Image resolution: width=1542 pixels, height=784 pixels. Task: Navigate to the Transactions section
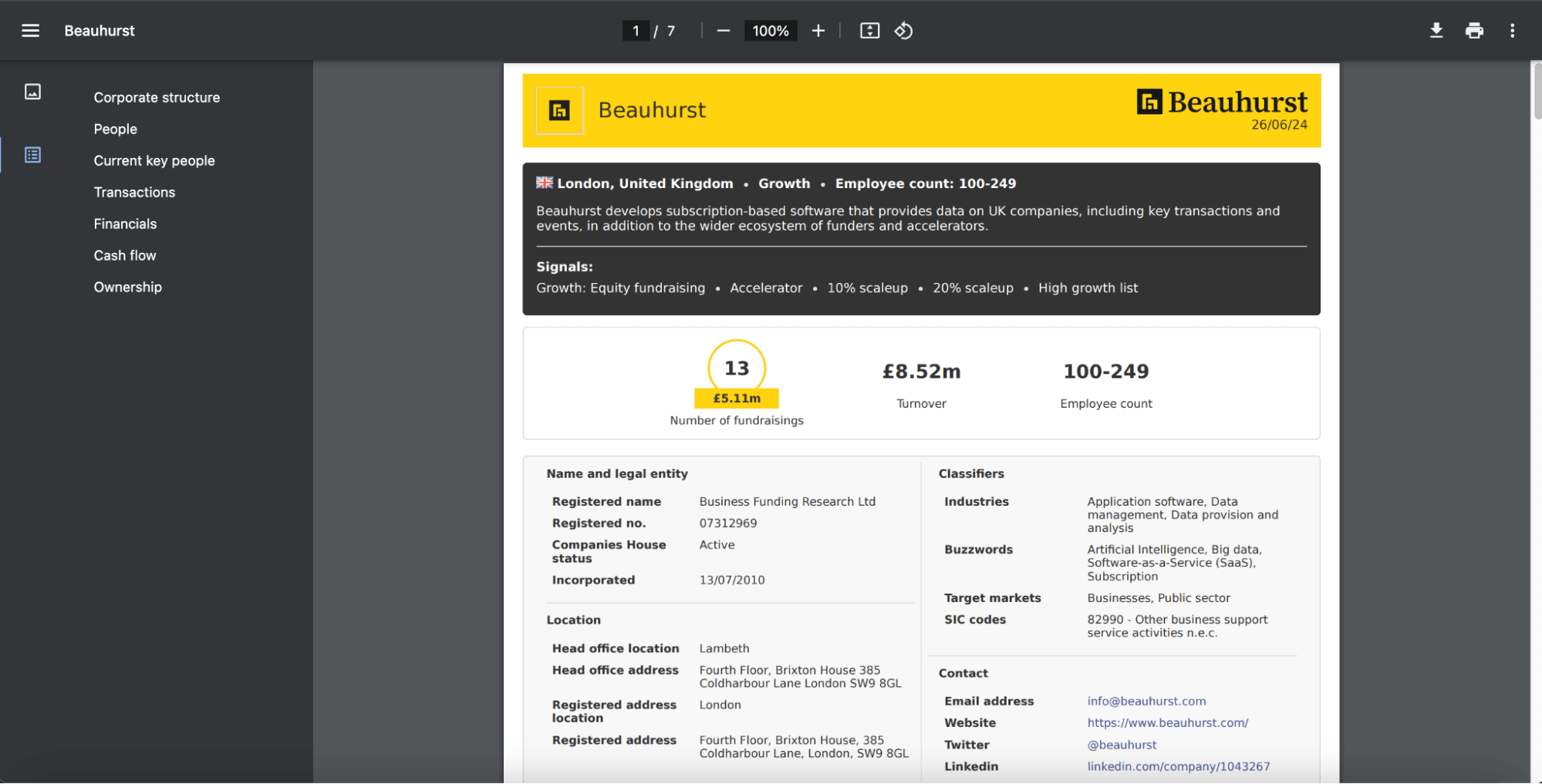(x=134, y=192)
